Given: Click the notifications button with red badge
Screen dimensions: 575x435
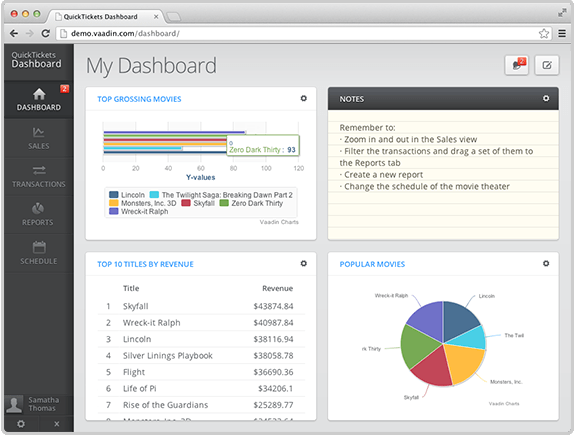Looking at the screenshot, I should [517, 65].
